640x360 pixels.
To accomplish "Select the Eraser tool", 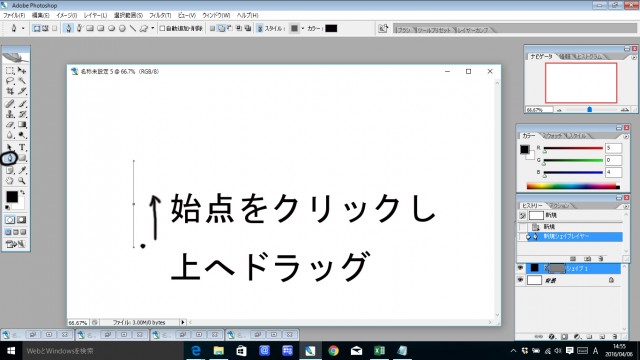I will point(10,124).
